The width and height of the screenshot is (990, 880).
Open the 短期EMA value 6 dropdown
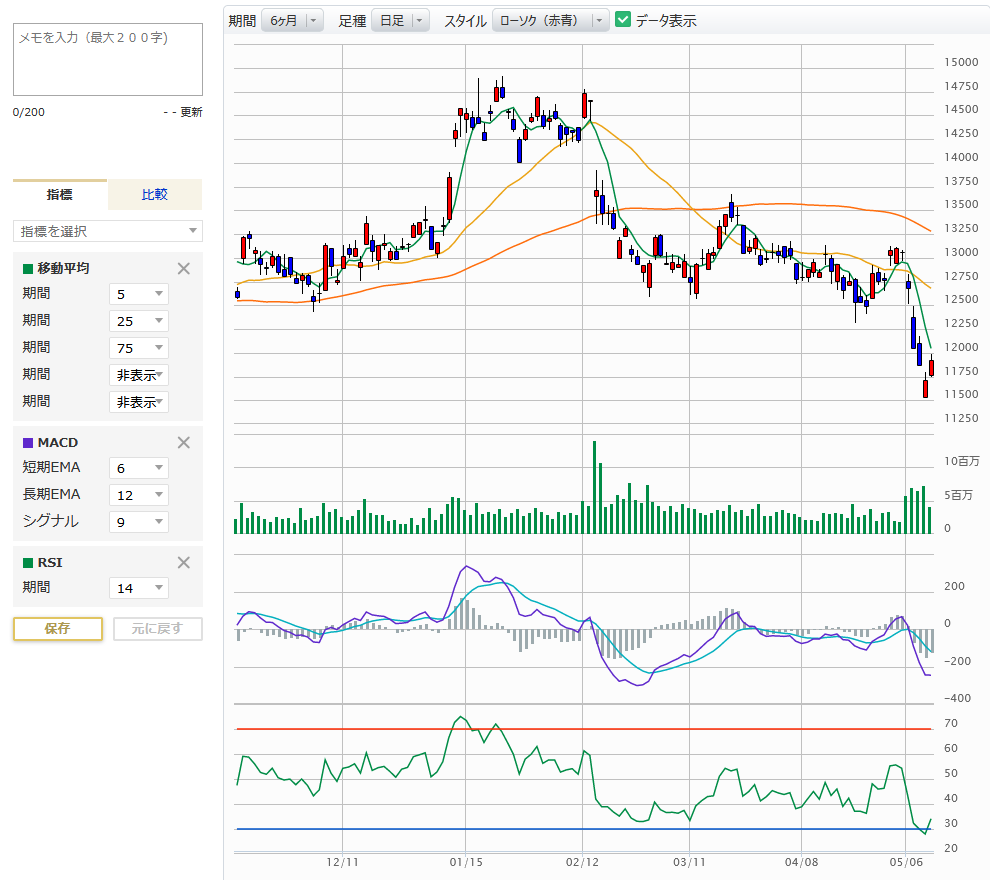click(x=139, y=467)
